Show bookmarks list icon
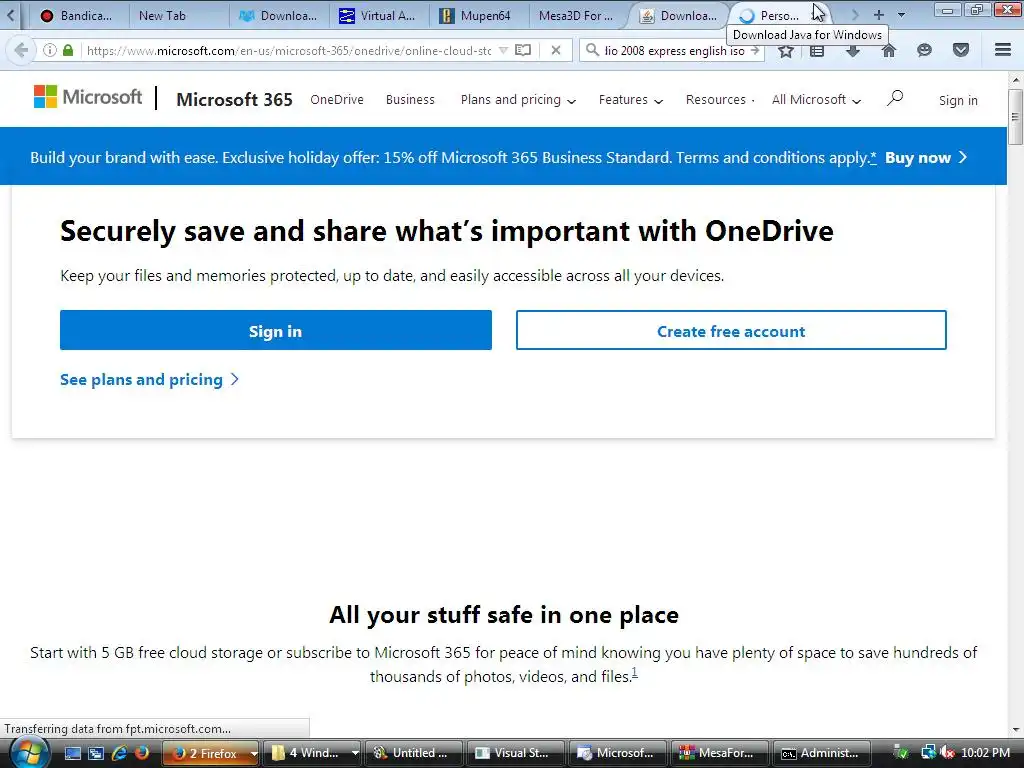1024x768 pixels. 817,50
